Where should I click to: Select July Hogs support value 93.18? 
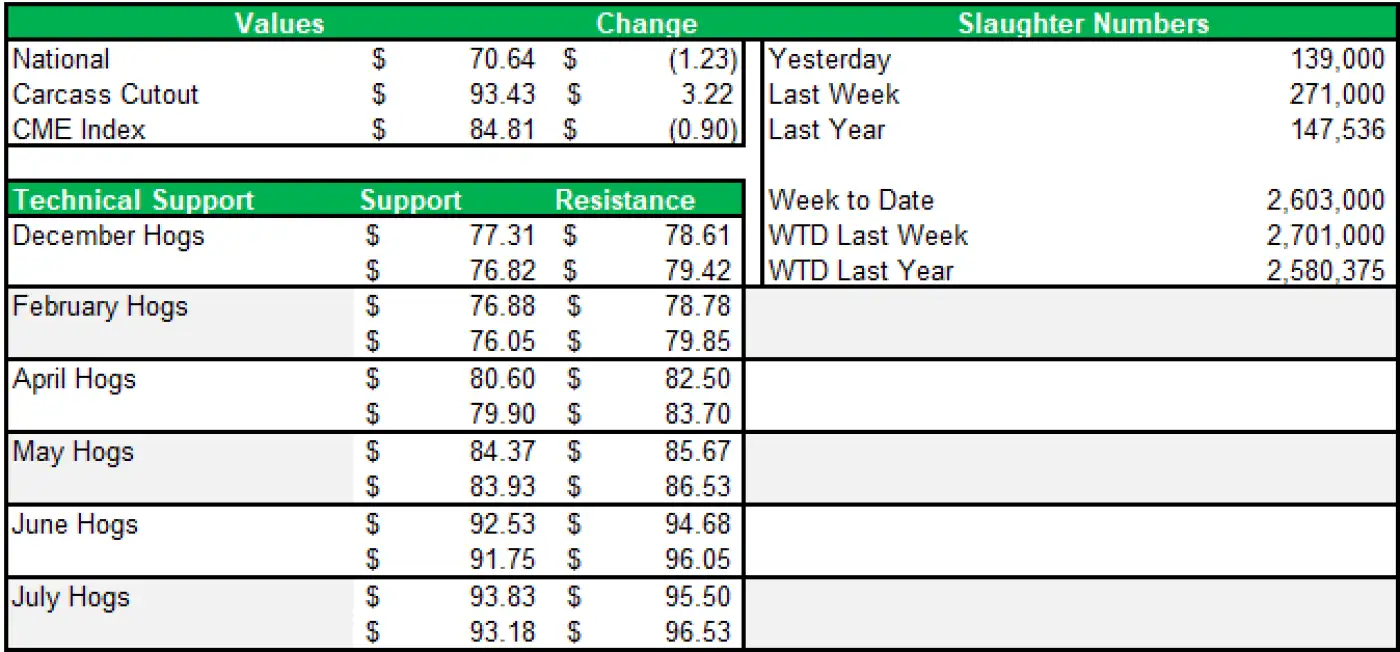(x=502, y=632)
